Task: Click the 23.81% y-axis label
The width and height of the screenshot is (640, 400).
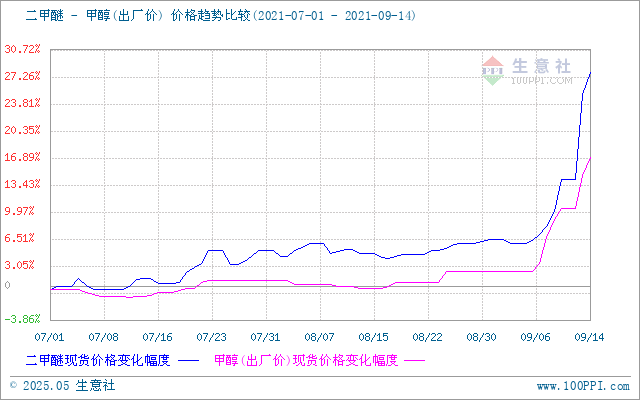Action: pyautogui.click(x=22, y=103)
